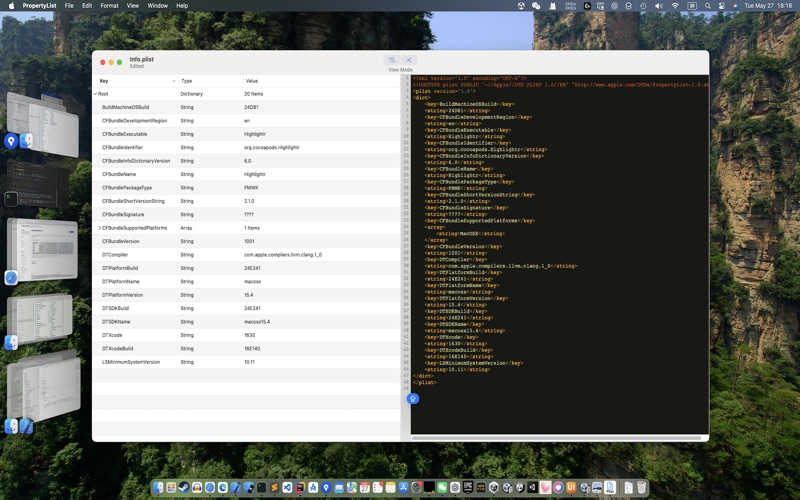Click the blue round button below the XML editor
This screenshot has width=800, height=500.
413,398
